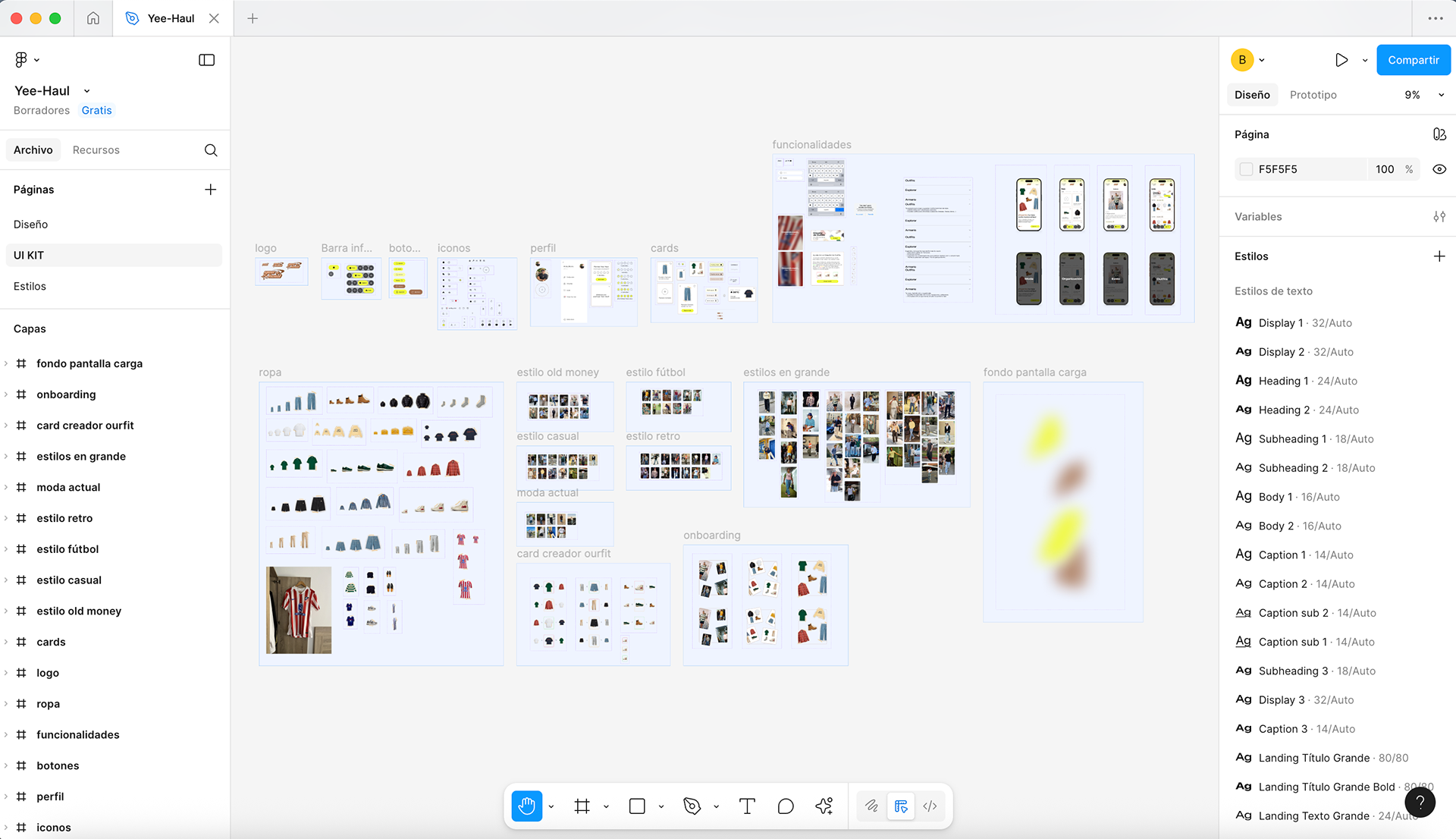Open the help question mark button

[x=1420, y=802]
